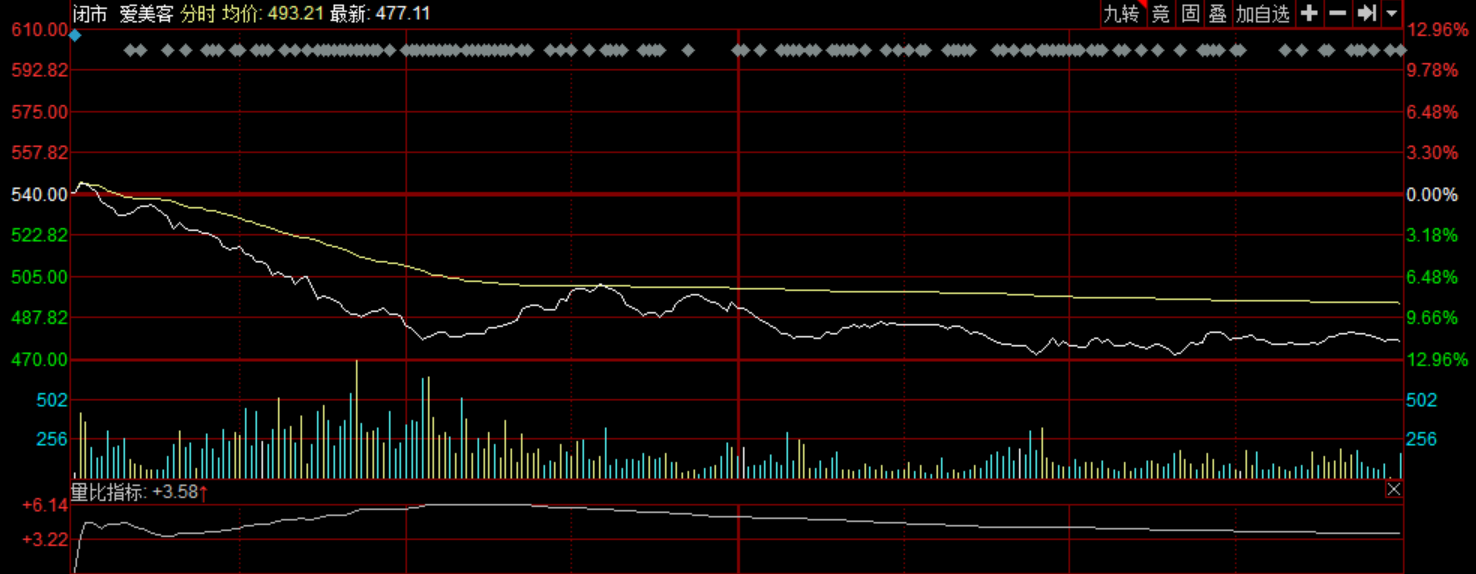
Task: Click the 610.00 top price label
Action: 39,30
